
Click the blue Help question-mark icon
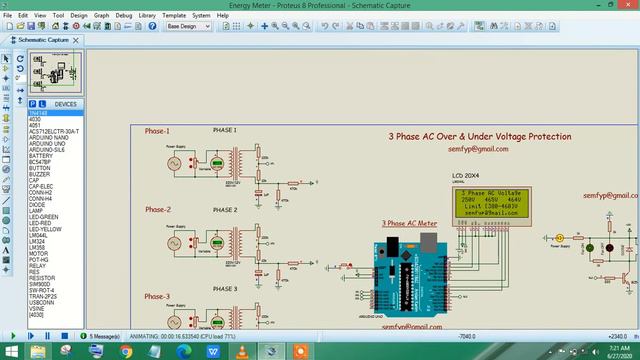[152, 26]
